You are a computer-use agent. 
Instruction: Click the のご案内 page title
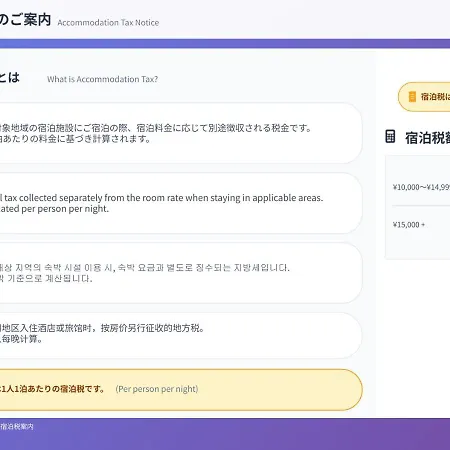[x=25, y=20]
